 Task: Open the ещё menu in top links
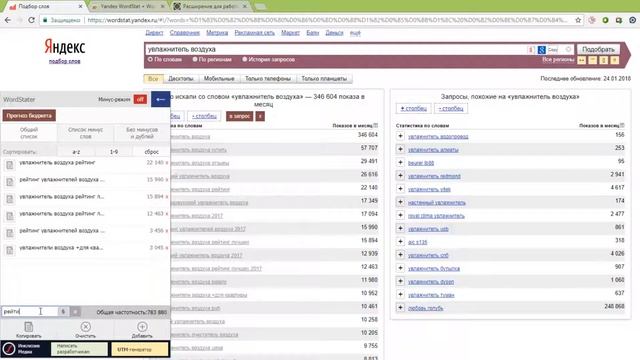pyautogui.click(x=355, y=33)
